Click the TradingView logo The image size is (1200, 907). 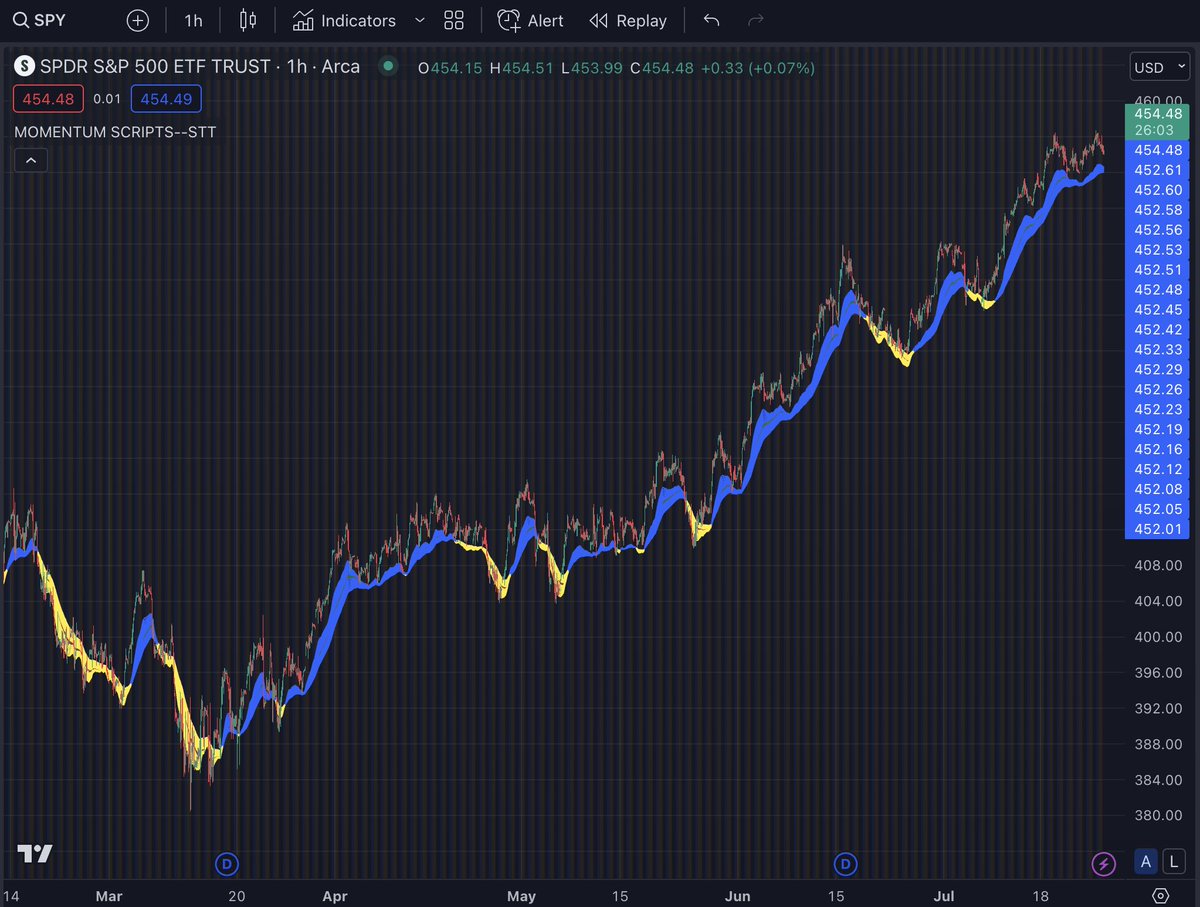35,853
